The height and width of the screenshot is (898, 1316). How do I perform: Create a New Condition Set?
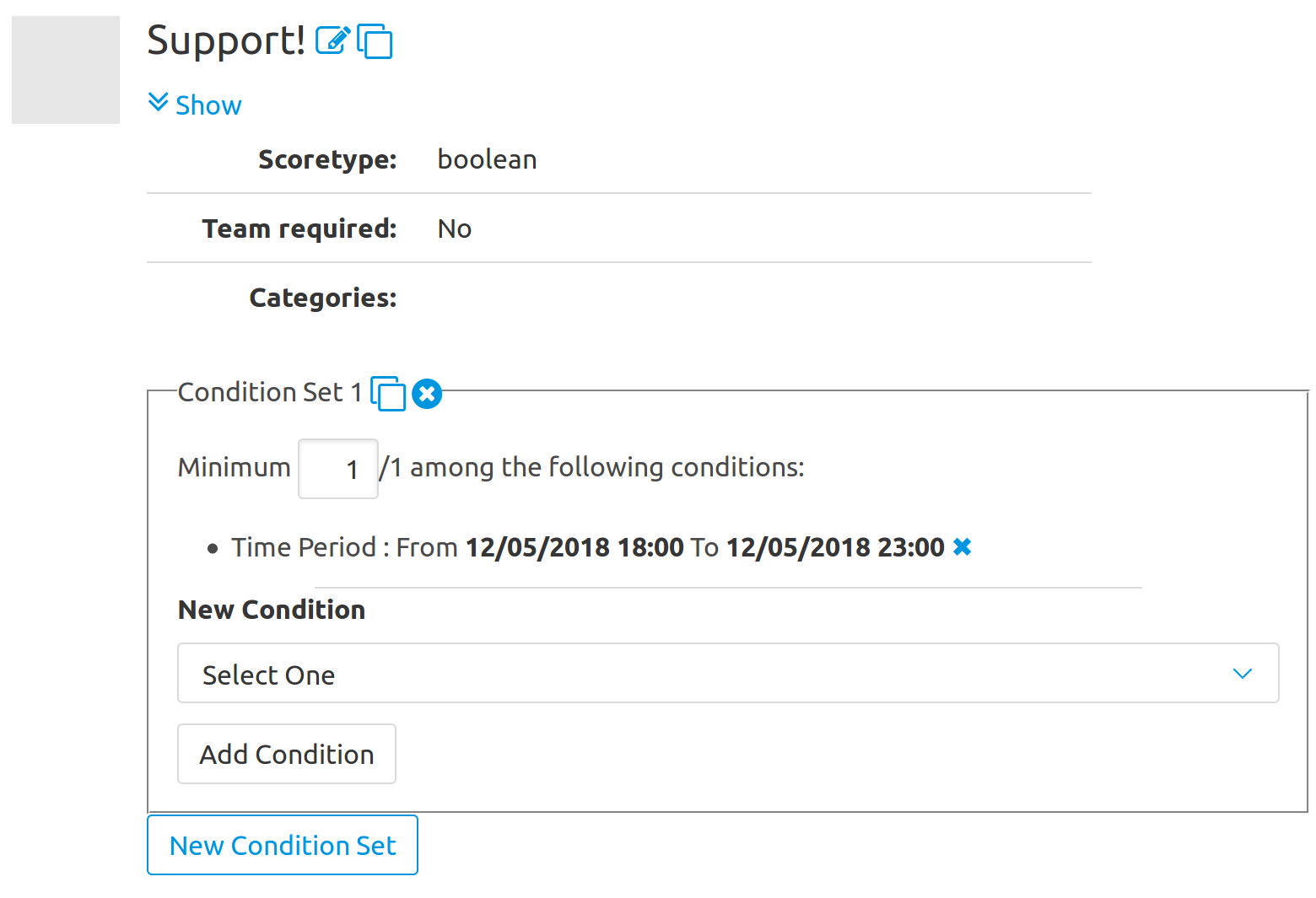pyautogui.click(x=283, y=845)
